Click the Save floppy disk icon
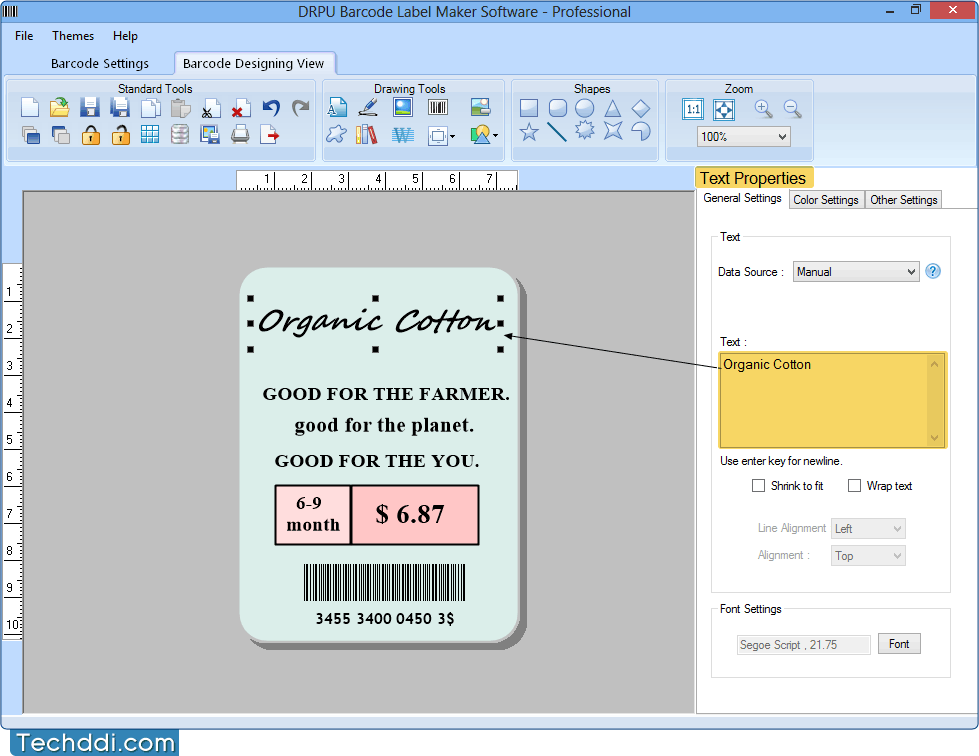 89,107
